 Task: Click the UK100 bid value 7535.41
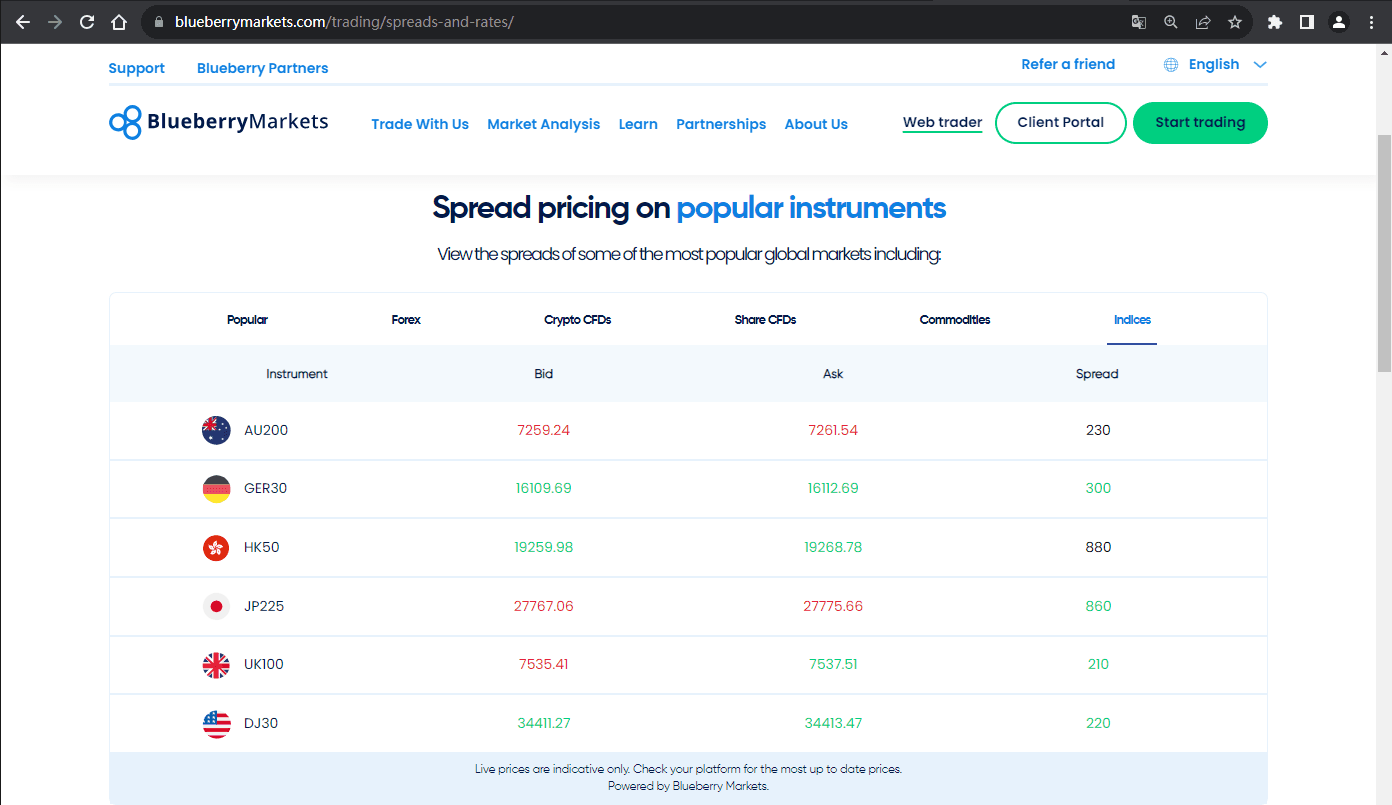tap(544, 665)
